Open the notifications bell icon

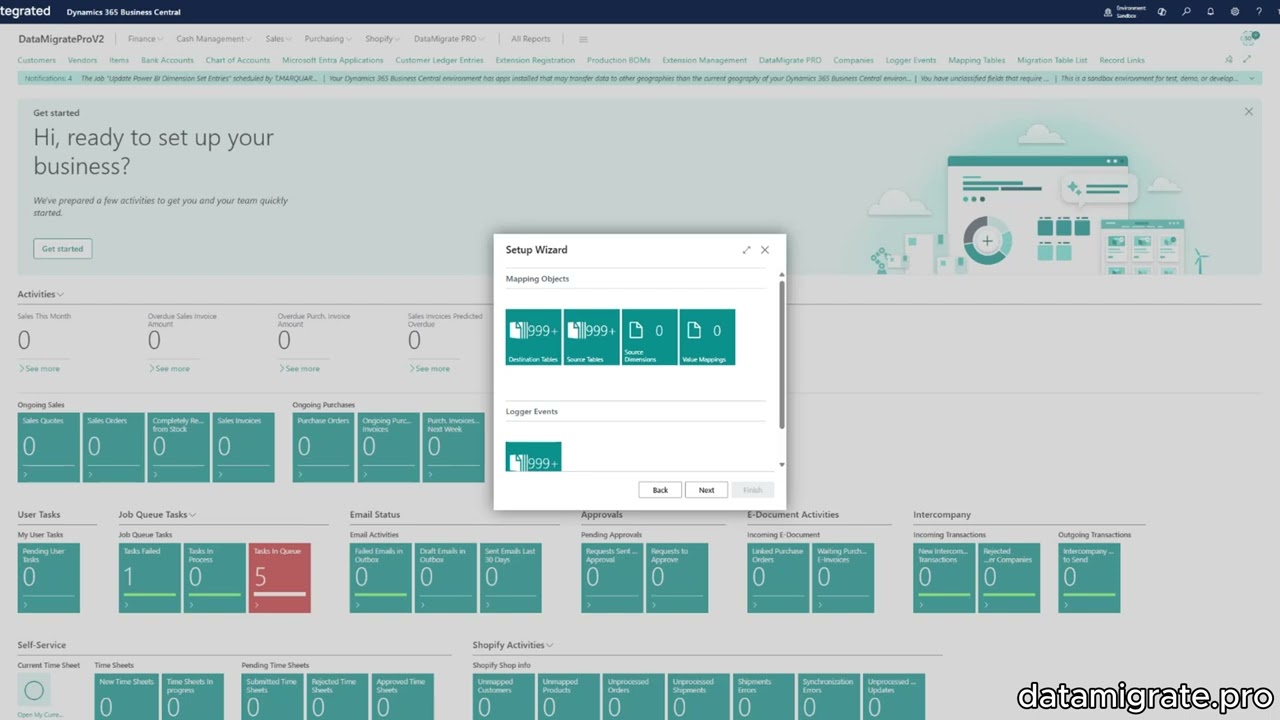coord(1210,12)
